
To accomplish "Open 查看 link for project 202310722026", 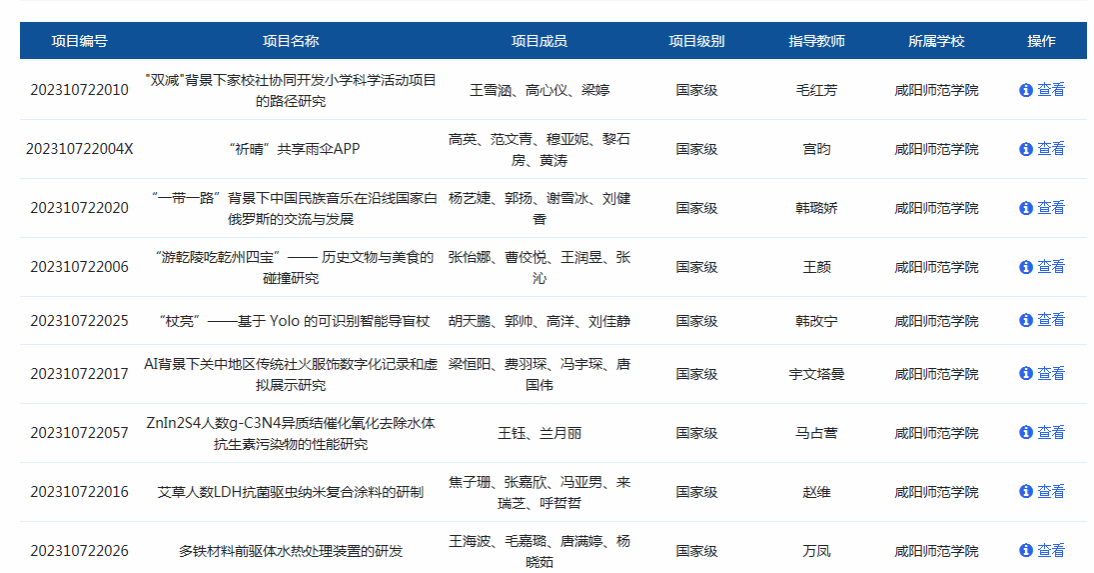I will point(1050,550).
